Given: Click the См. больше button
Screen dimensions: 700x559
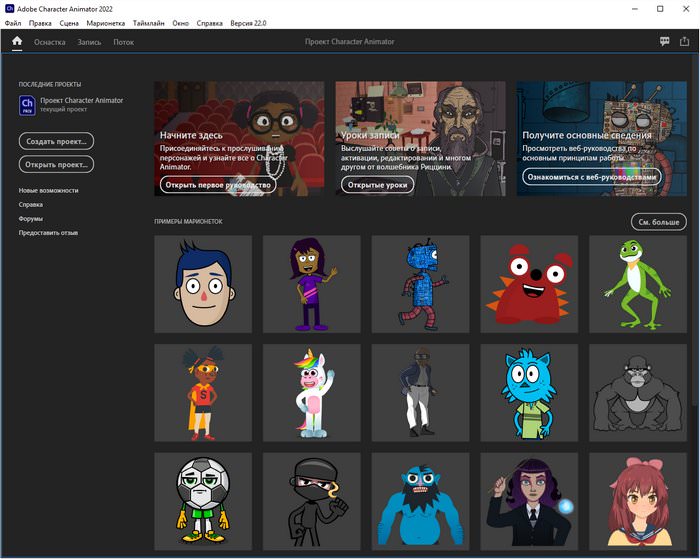Looking at the screenshot, I should point(658,221).
